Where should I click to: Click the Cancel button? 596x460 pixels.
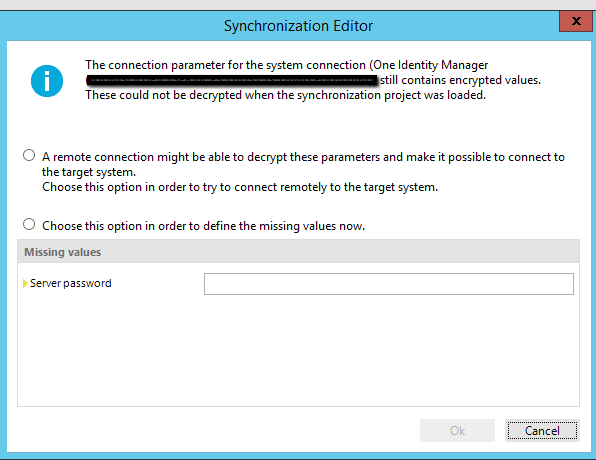(x=542, y=431)
